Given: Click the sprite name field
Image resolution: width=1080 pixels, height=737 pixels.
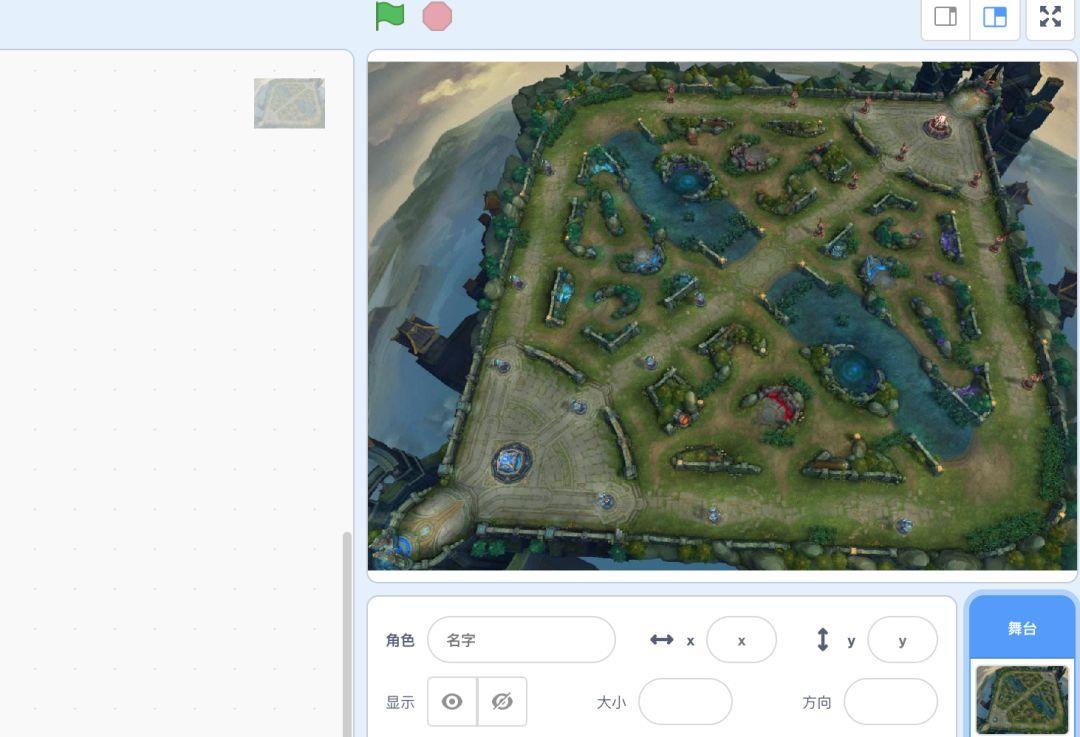Looking at the screenshot, I should coord(521,640).
